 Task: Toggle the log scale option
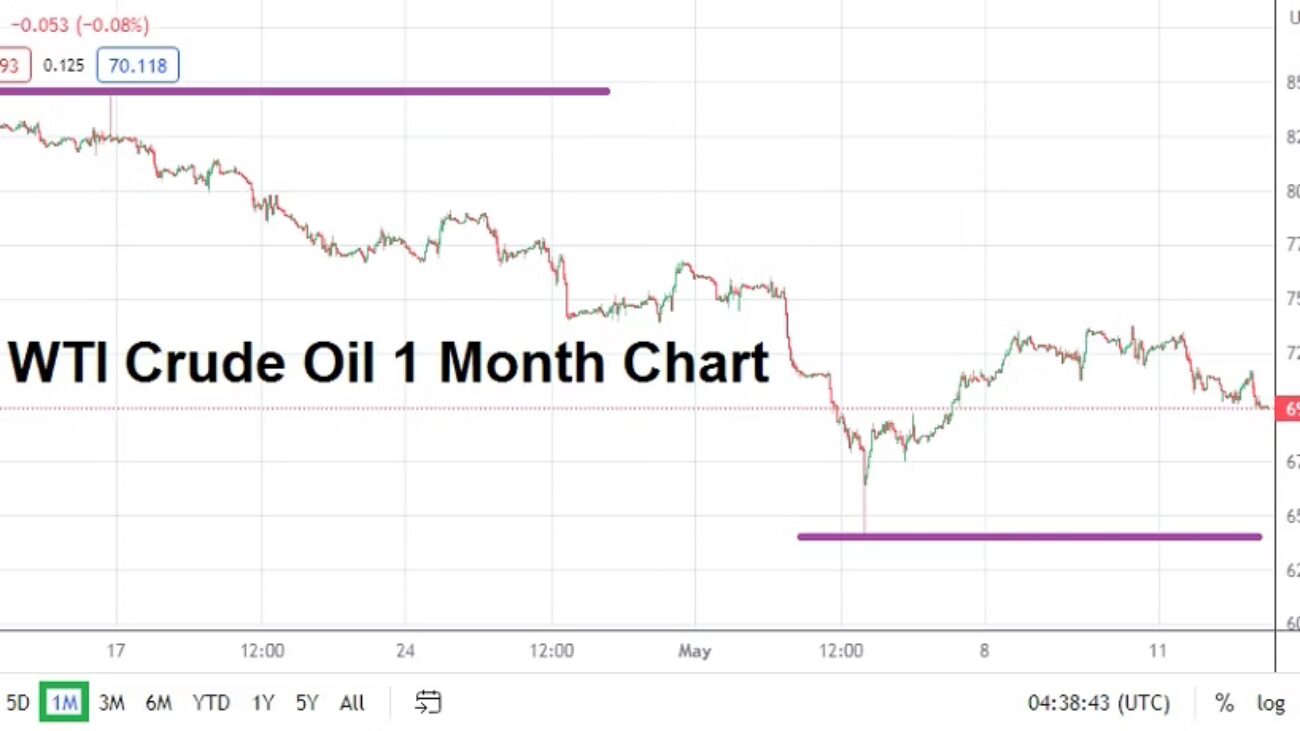(1270, 703)
